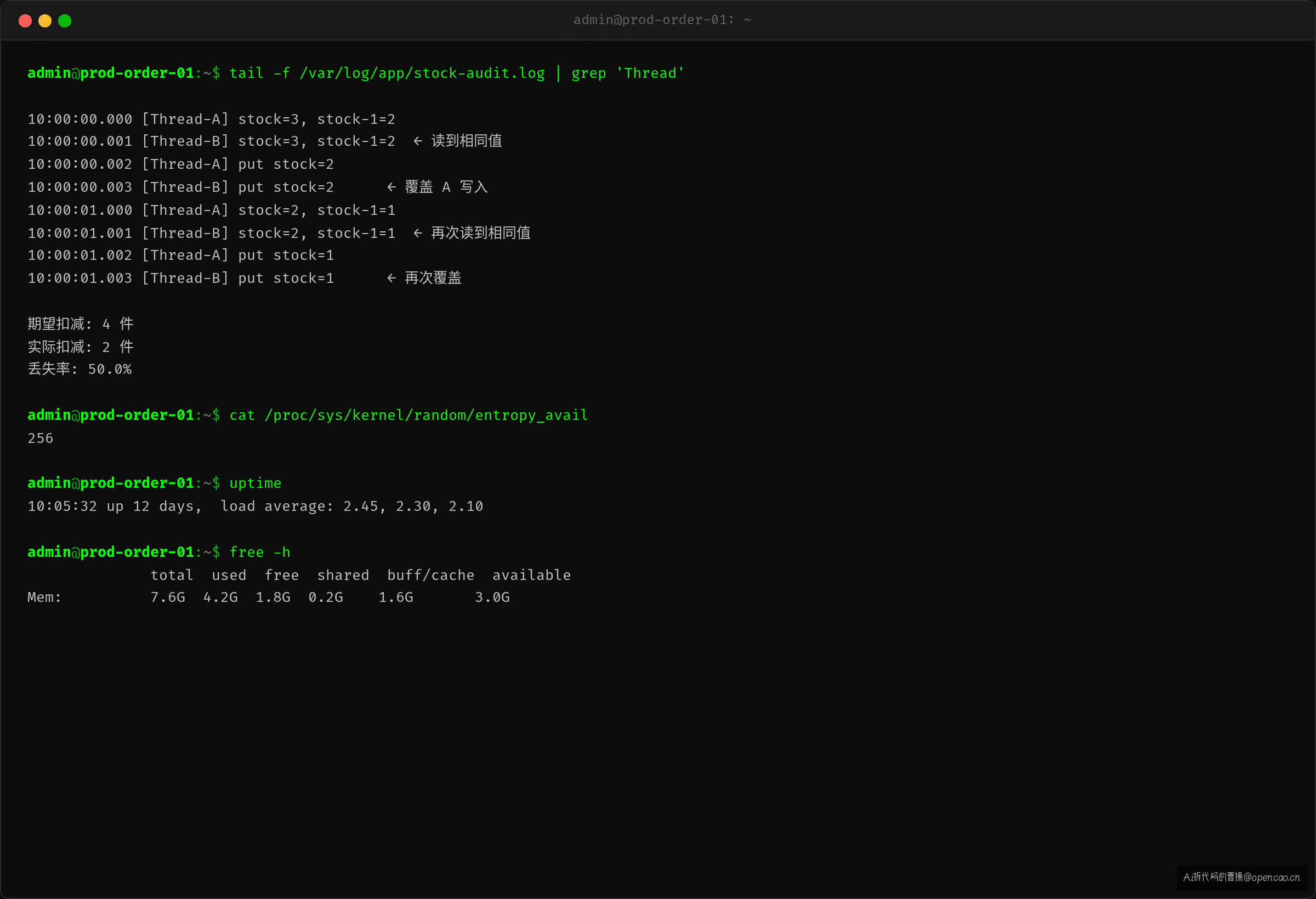The width and height of the screenshot is (1316, 899).
Task: Click the available column header
Action: click(532, 575)
